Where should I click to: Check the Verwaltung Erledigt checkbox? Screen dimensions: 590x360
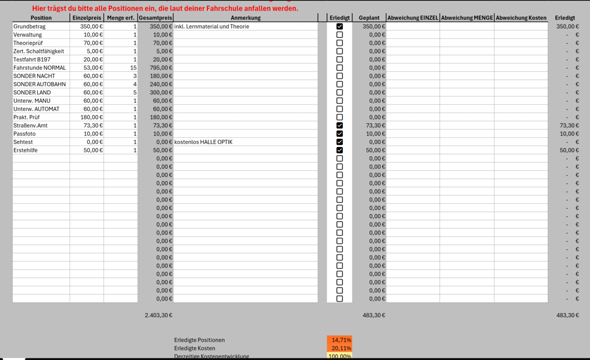[339, 35]
